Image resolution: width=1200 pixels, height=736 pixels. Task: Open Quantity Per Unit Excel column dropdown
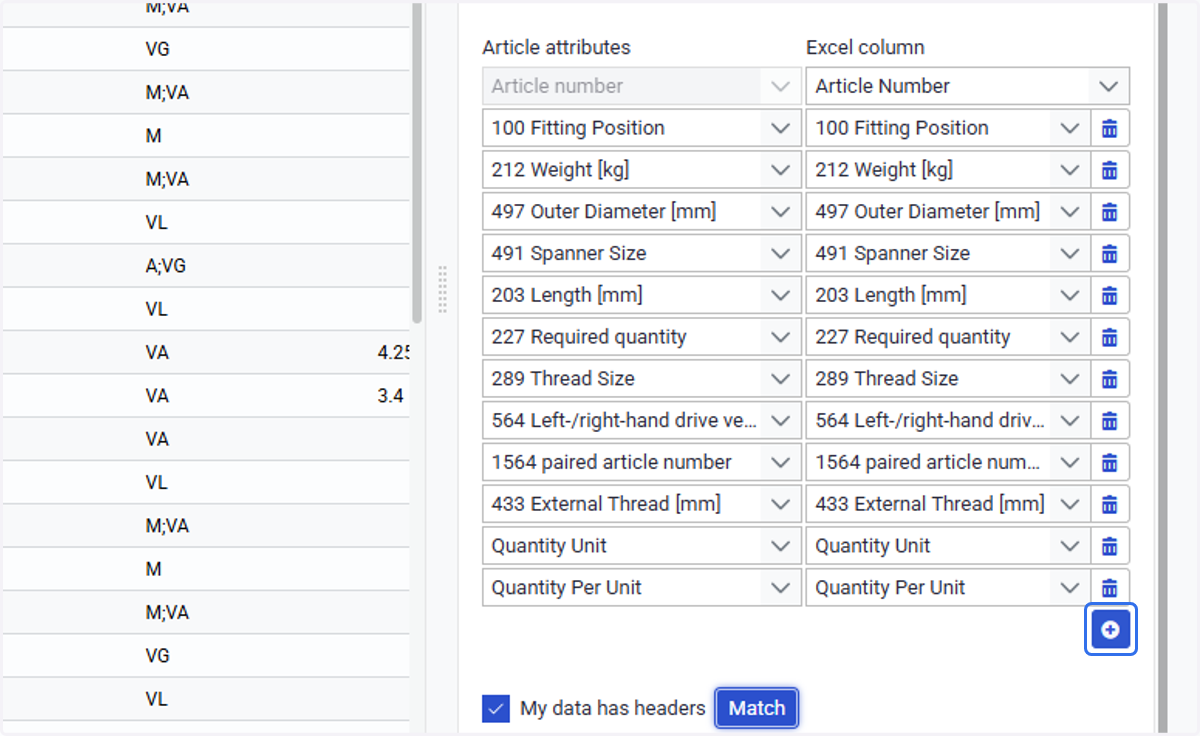pyautogui.click(x=1070, y=588)
